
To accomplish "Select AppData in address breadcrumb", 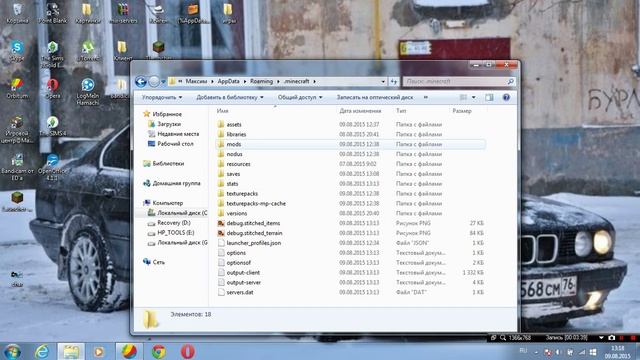I will (x=228, y=82).
